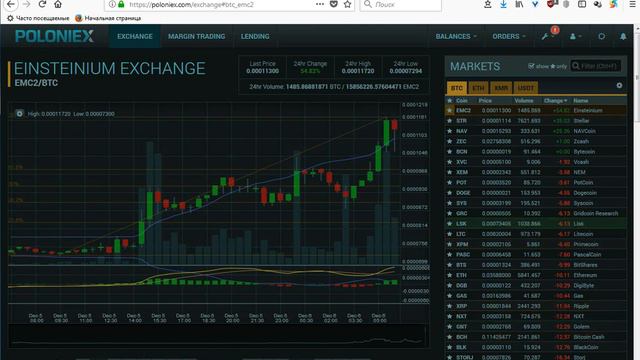Open the XEM NEM market row
Image resolution: width=640 pixels, height=360 pixels.
pos(536,172)
